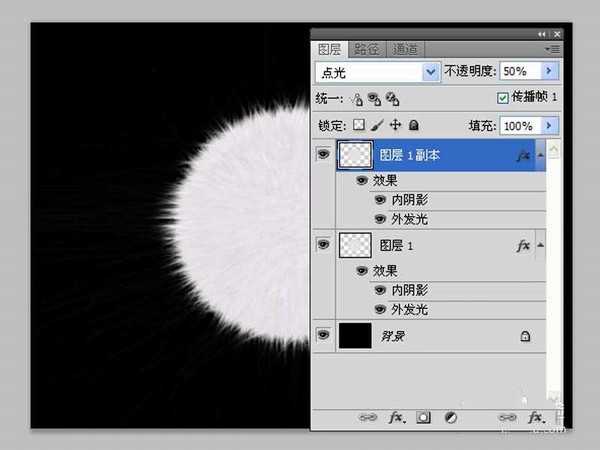This screenshot has width=600, height=450.
Task: Click the add layer mask icon
Action: 423,417
